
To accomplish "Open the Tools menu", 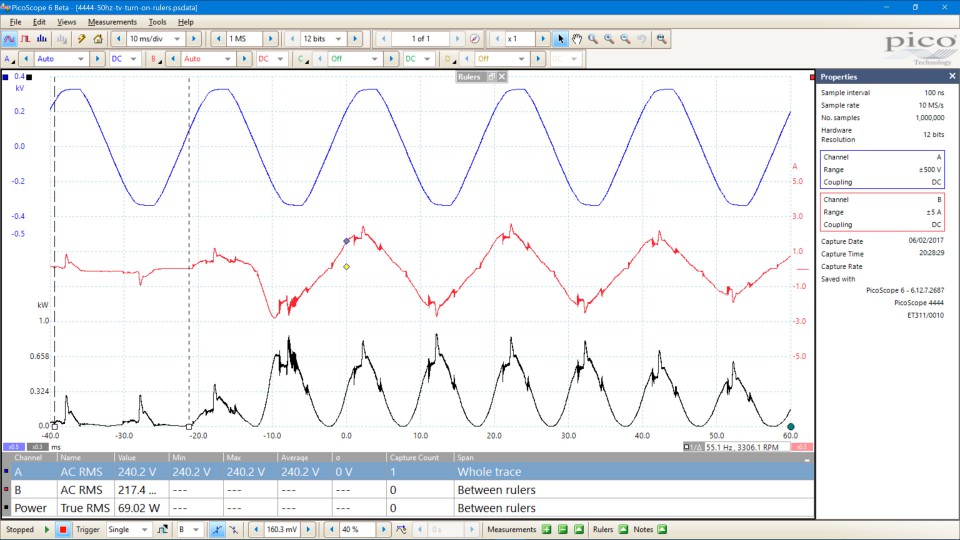I will click(x=157, y=21).
